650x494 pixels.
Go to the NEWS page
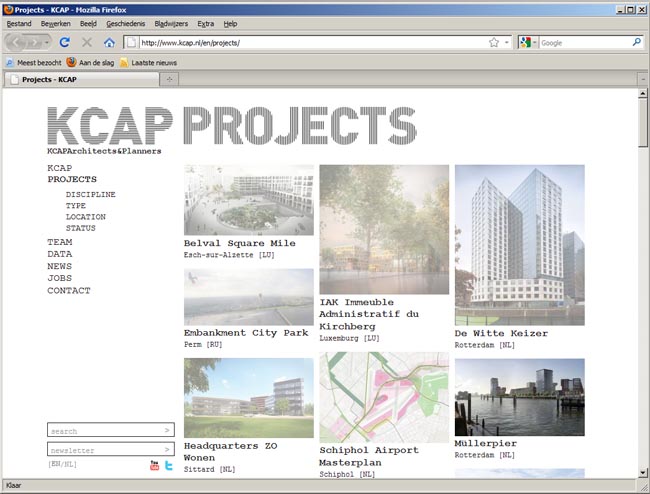pyautogui.click(x=60, y=266)
